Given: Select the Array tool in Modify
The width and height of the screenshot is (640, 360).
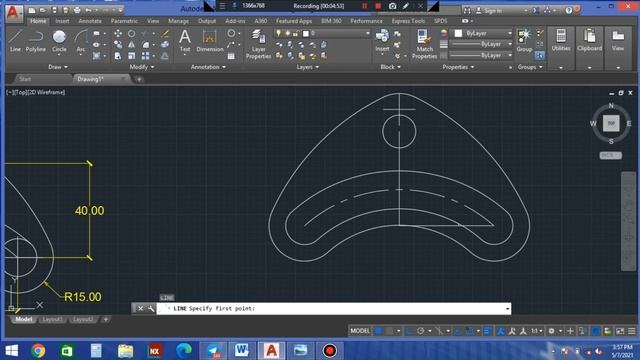Looking at the screenshot, I should point(146,56).
